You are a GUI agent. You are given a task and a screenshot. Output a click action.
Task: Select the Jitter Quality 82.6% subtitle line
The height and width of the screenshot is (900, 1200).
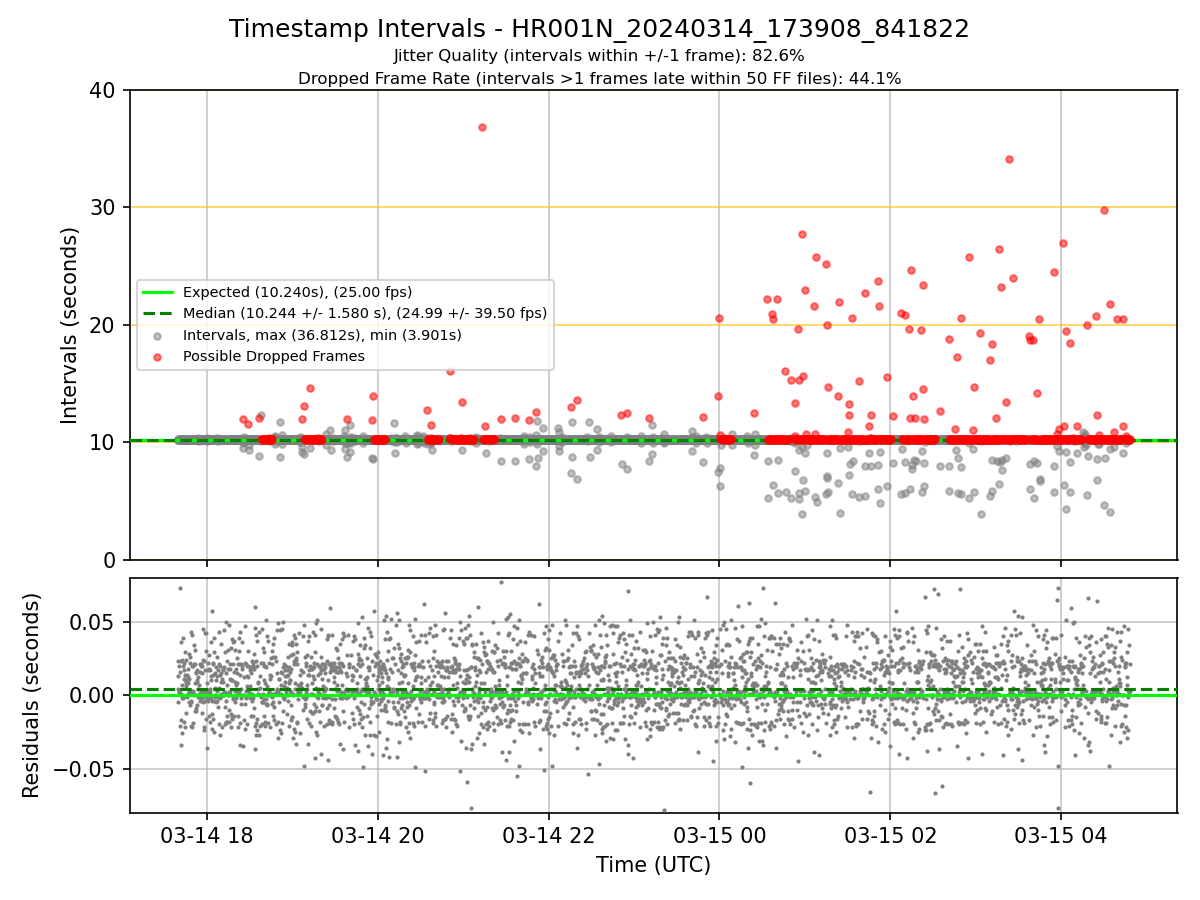(x=599, y=56)
